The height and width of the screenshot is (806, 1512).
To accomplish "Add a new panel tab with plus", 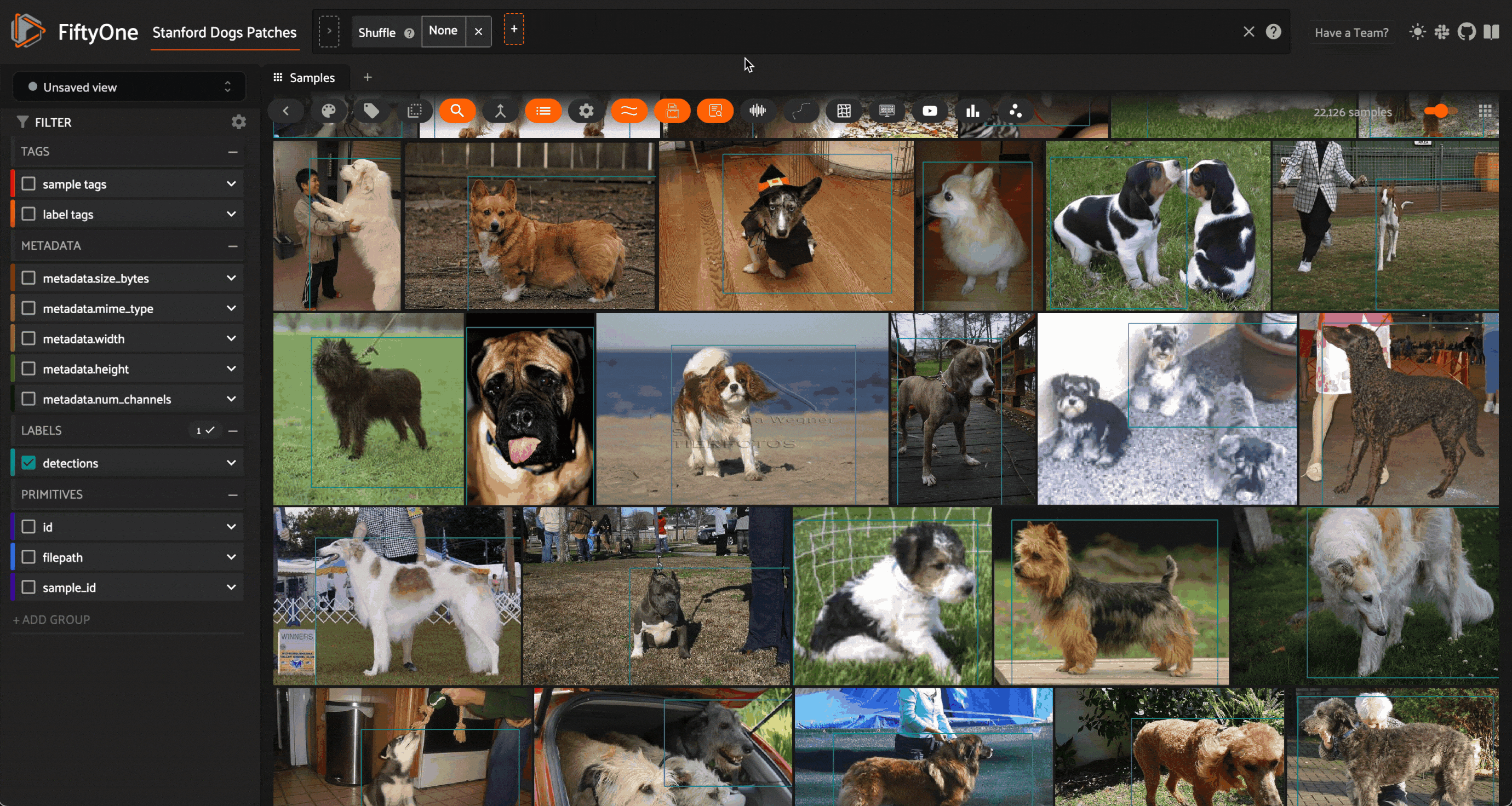I will pyautogui.click(x=368, y=77).
